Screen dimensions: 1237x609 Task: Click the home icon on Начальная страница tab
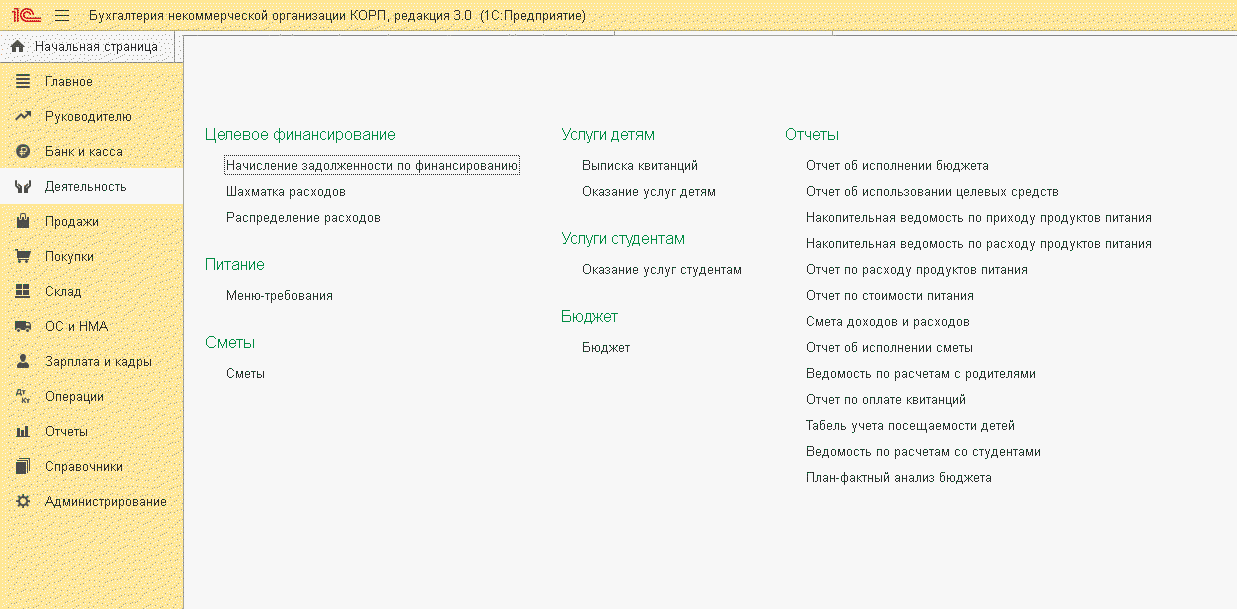(17, 47)
